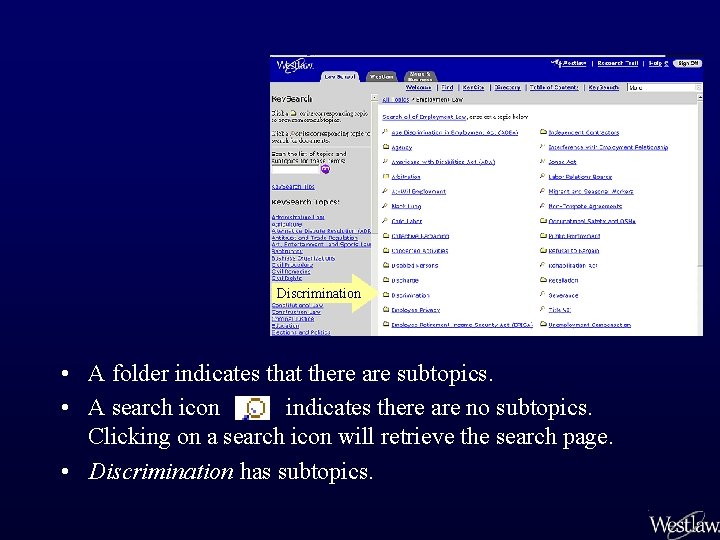Click the Sign Off button

pyautogui.click(x=687, y=63)
